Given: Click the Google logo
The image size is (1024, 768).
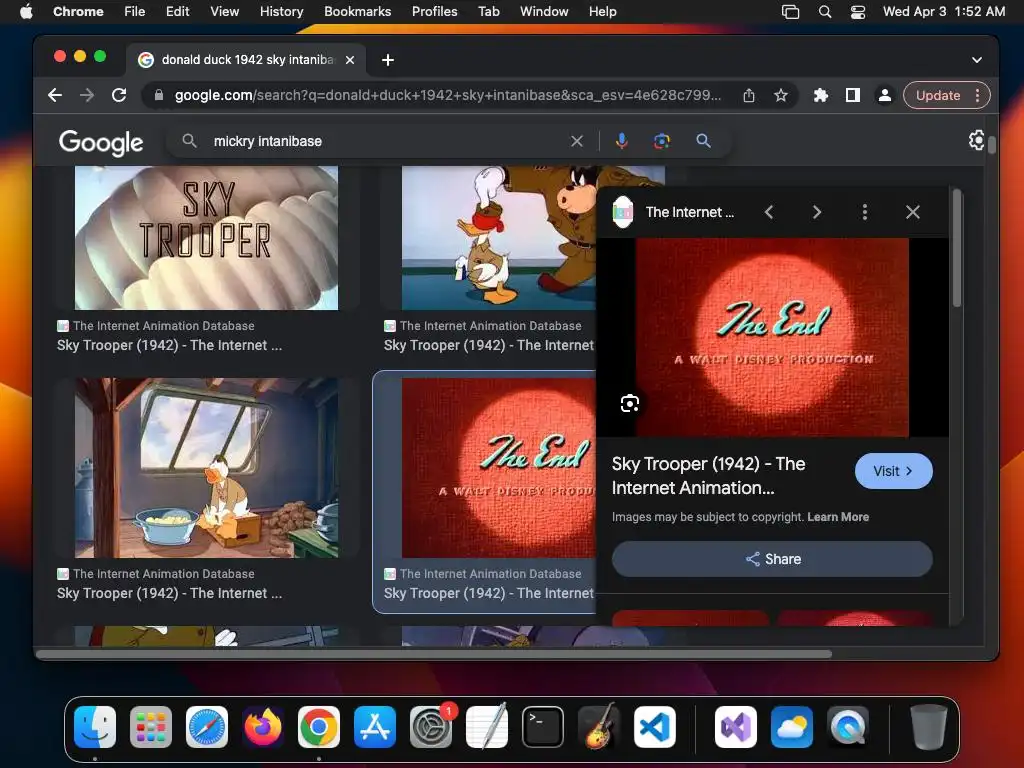Looking at the screenshot, I should pyautogui.click(x=101, y=142).
